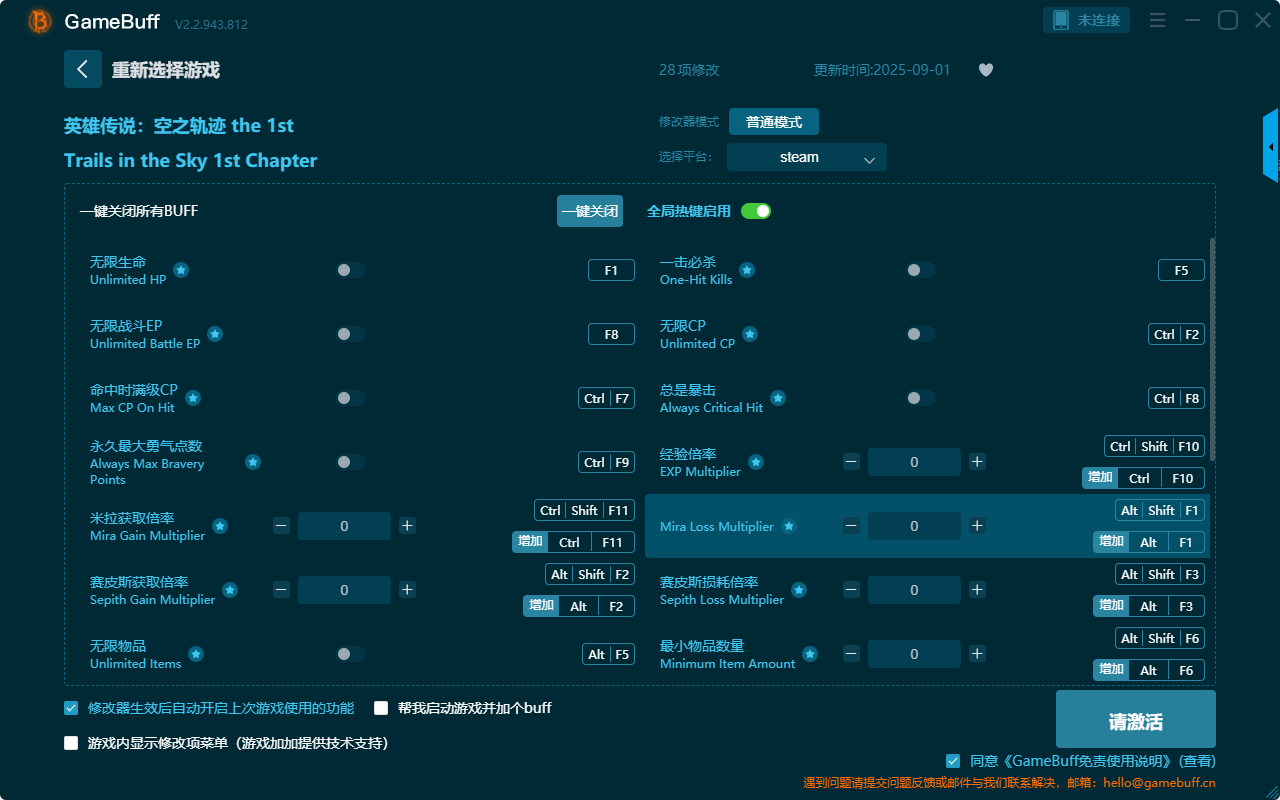This screenshot has height=800, width=1280.
Task: Expand the blue side panel arrow tab
Action: coord(1271,146)
